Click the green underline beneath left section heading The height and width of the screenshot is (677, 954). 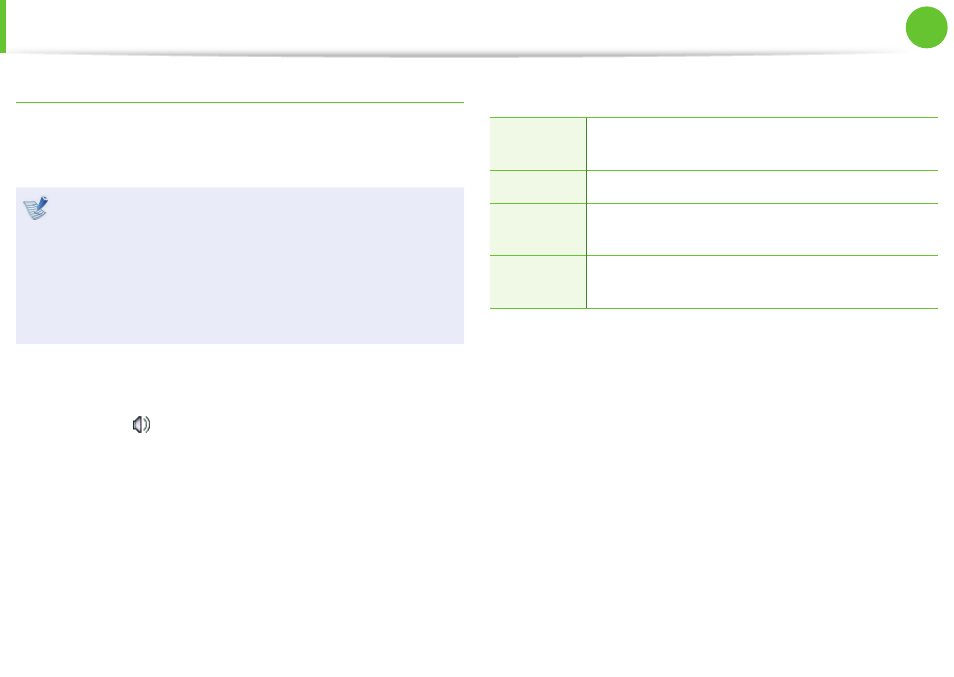240,102
